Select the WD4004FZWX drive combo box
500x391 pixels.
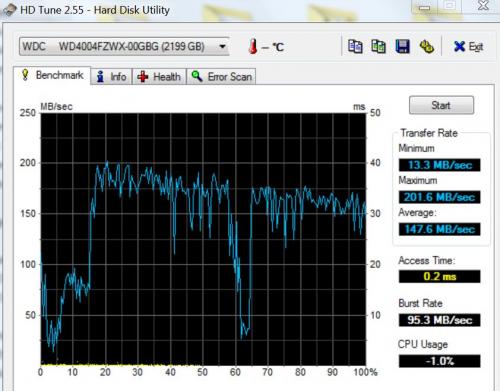click(124, 46)
